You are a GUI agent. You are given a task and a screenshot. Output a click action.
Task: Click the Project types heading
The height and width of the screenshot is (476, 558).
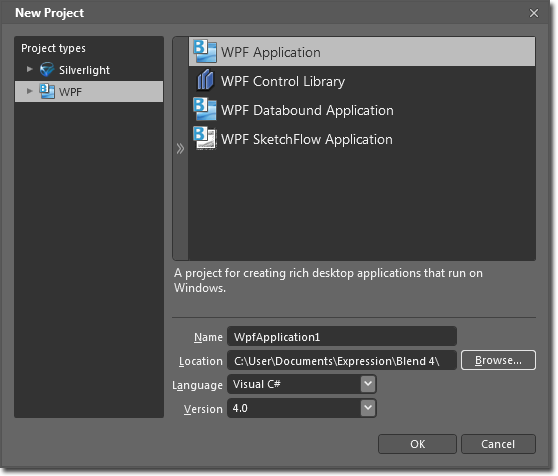(x=53, y=48)
